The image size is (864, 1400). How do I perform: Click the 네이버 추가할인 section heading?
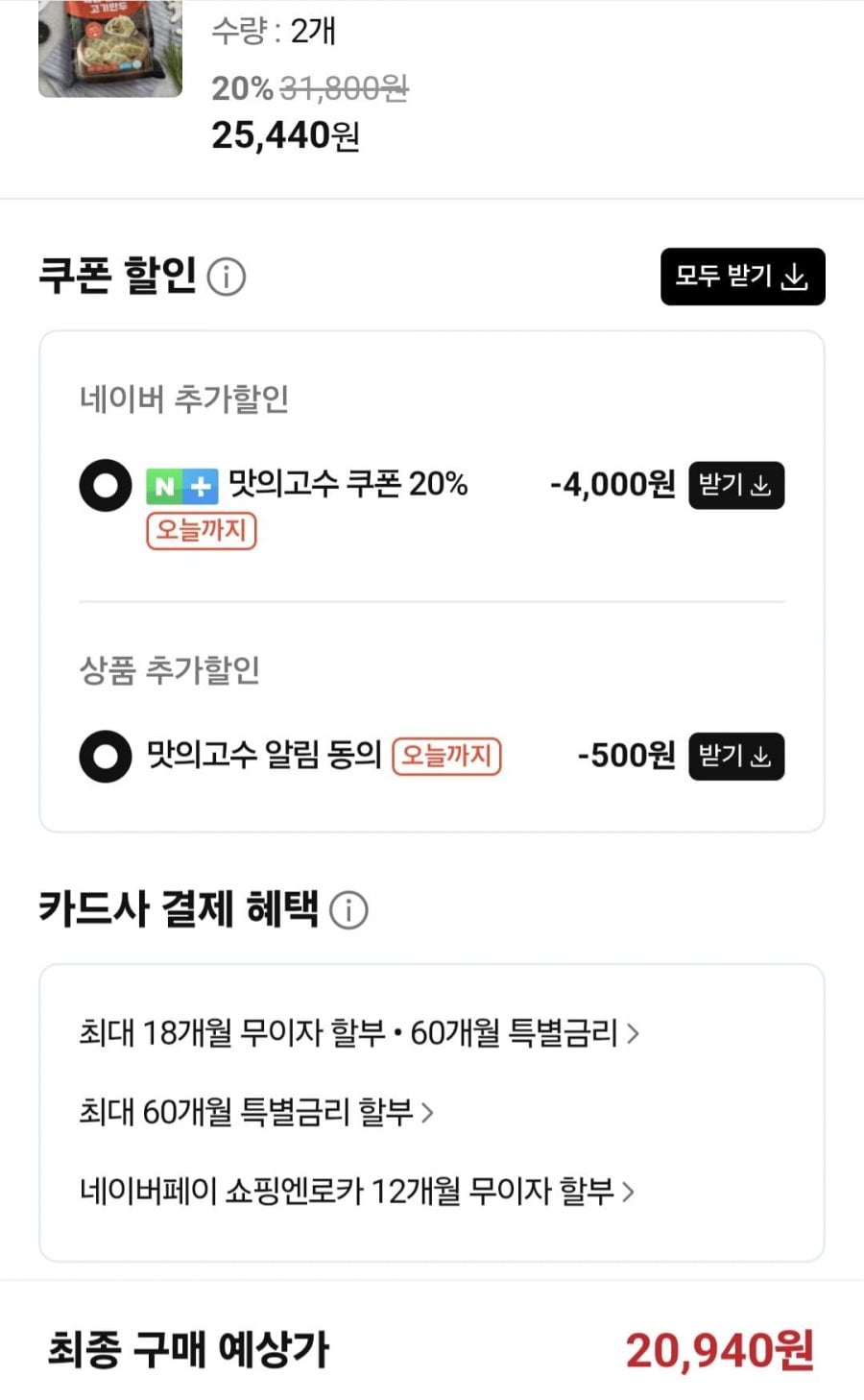tap(184, 398)
